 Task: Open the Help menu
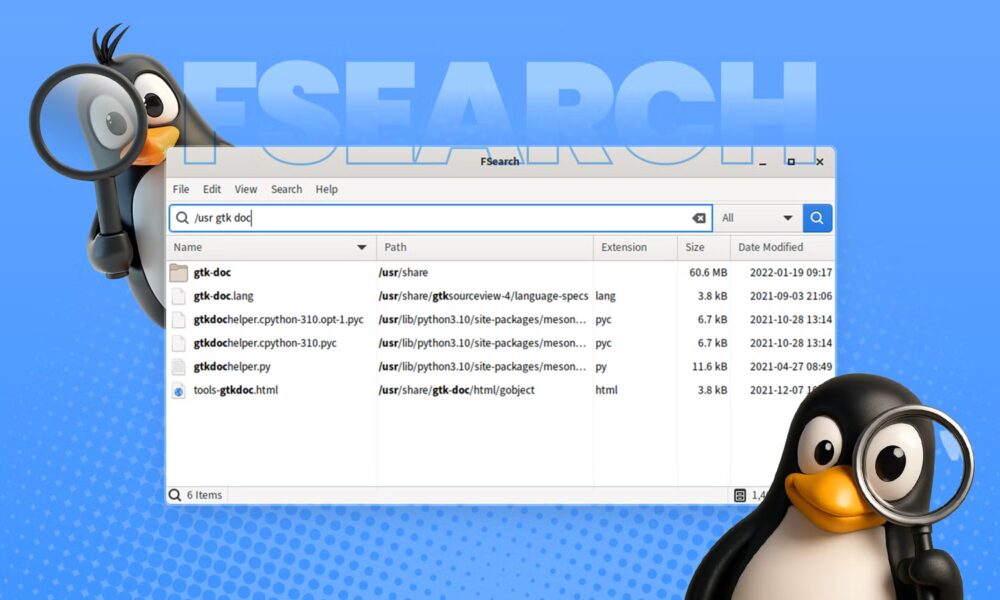pos(325,189)
